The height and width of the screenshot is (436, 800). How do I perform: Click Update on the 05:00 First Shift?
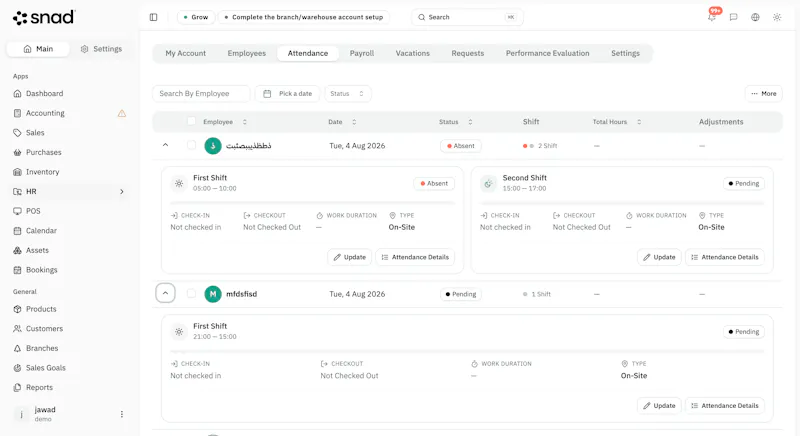coord(349,257)
